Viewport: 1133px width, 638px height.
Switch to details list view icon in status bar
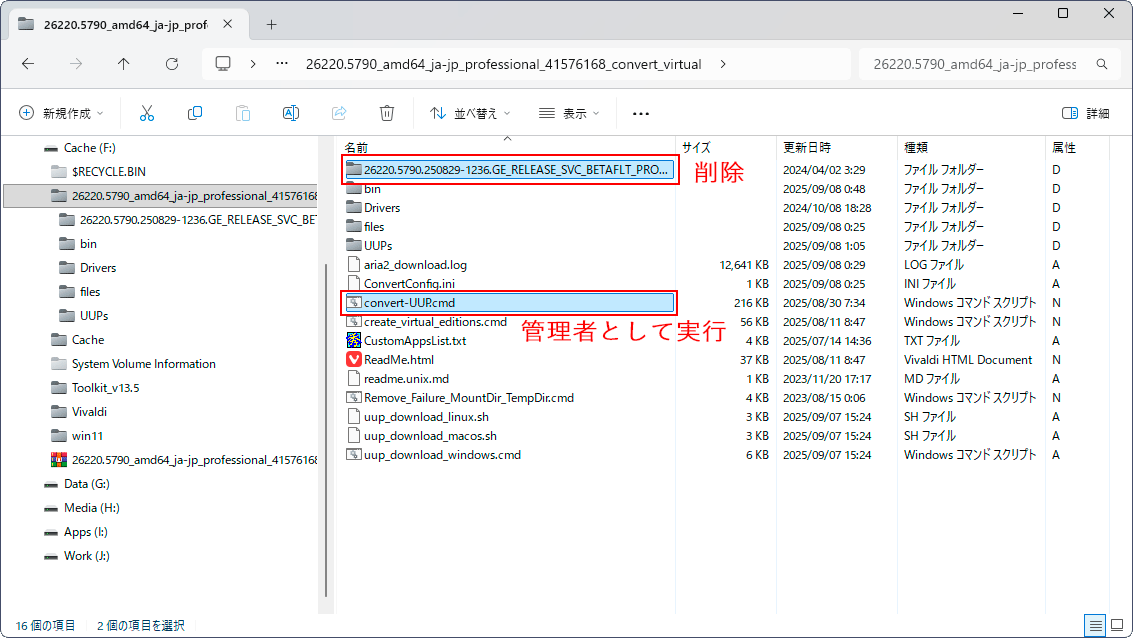[x=1095, y=625]
